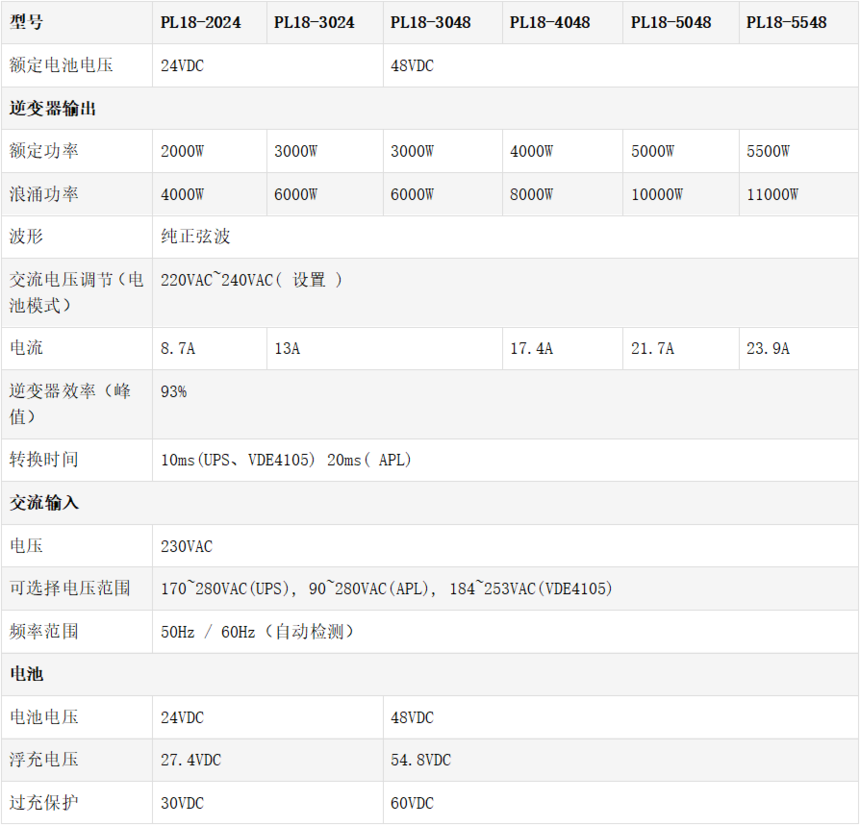Select the 逆变器效率 row label
The height and width of the screenshot is (826, 860).
coord(70,404)
